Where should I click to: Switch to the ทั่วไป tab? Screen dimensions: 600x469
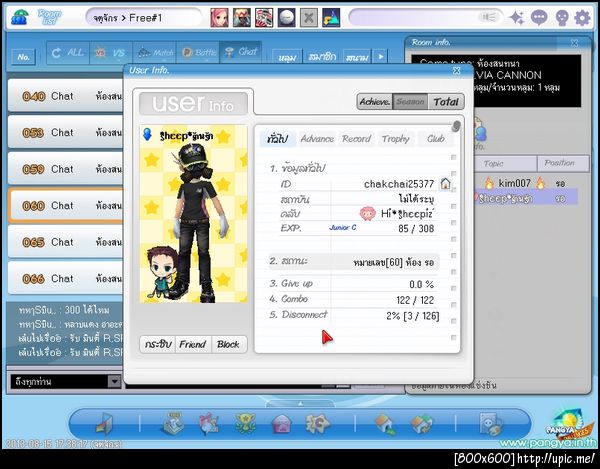point(277,138)
